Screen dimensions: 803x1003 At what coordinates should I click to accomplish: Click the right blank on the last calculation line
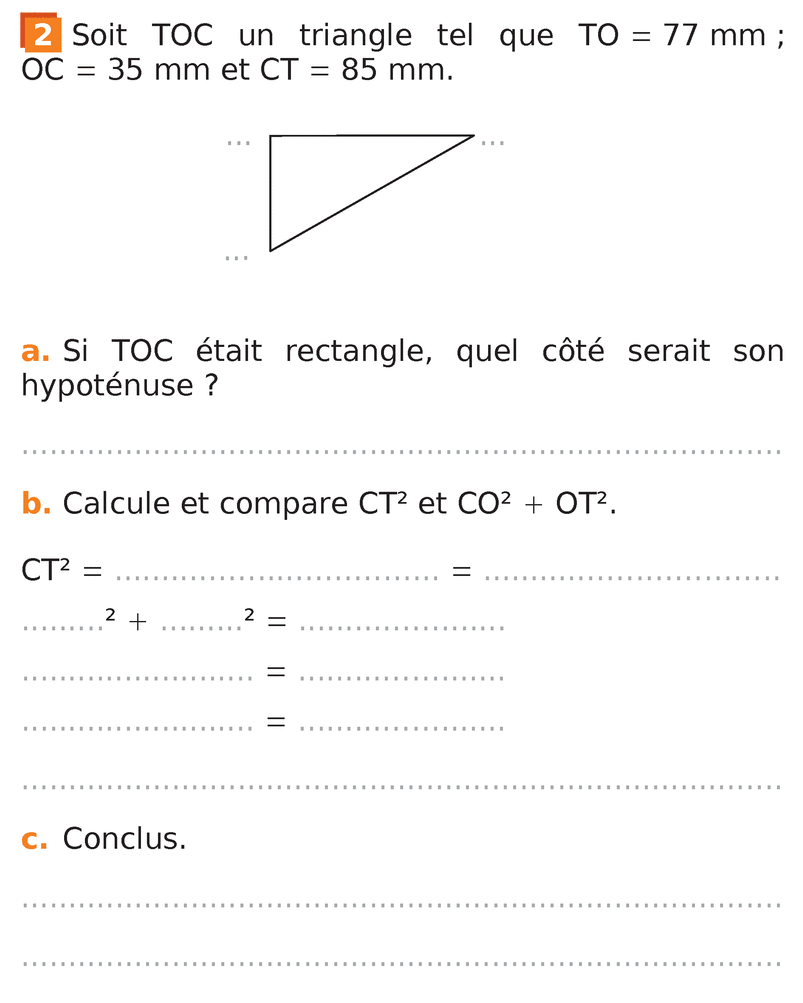tap(401, 729)
